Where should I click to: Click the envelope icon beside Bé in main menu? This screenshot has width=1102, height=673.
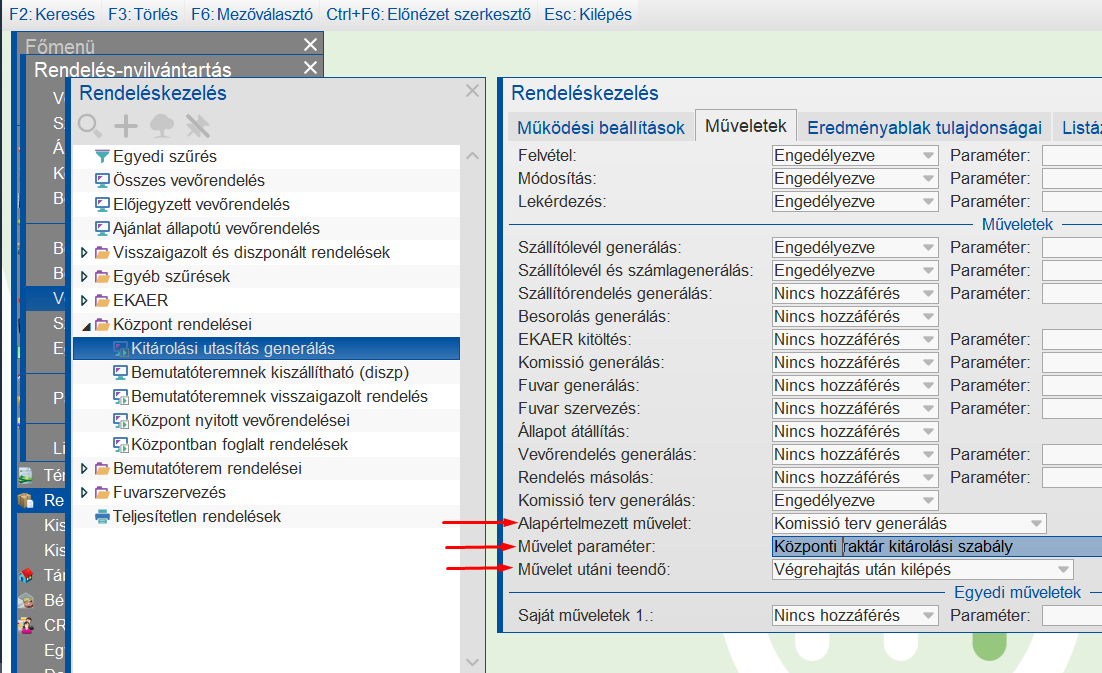[26, 601]
